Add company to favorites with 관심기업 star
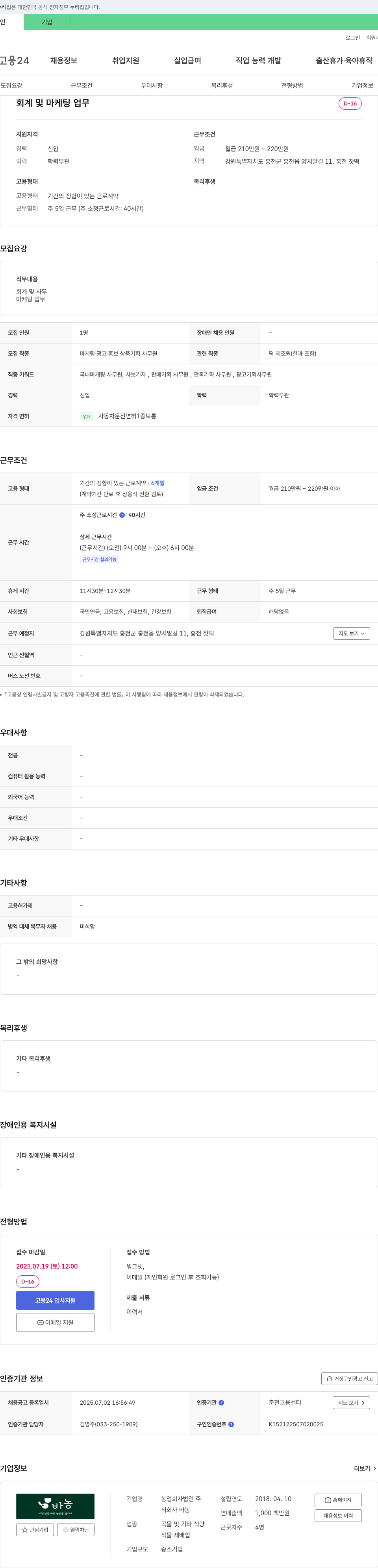 click(x=35, y=1530)
